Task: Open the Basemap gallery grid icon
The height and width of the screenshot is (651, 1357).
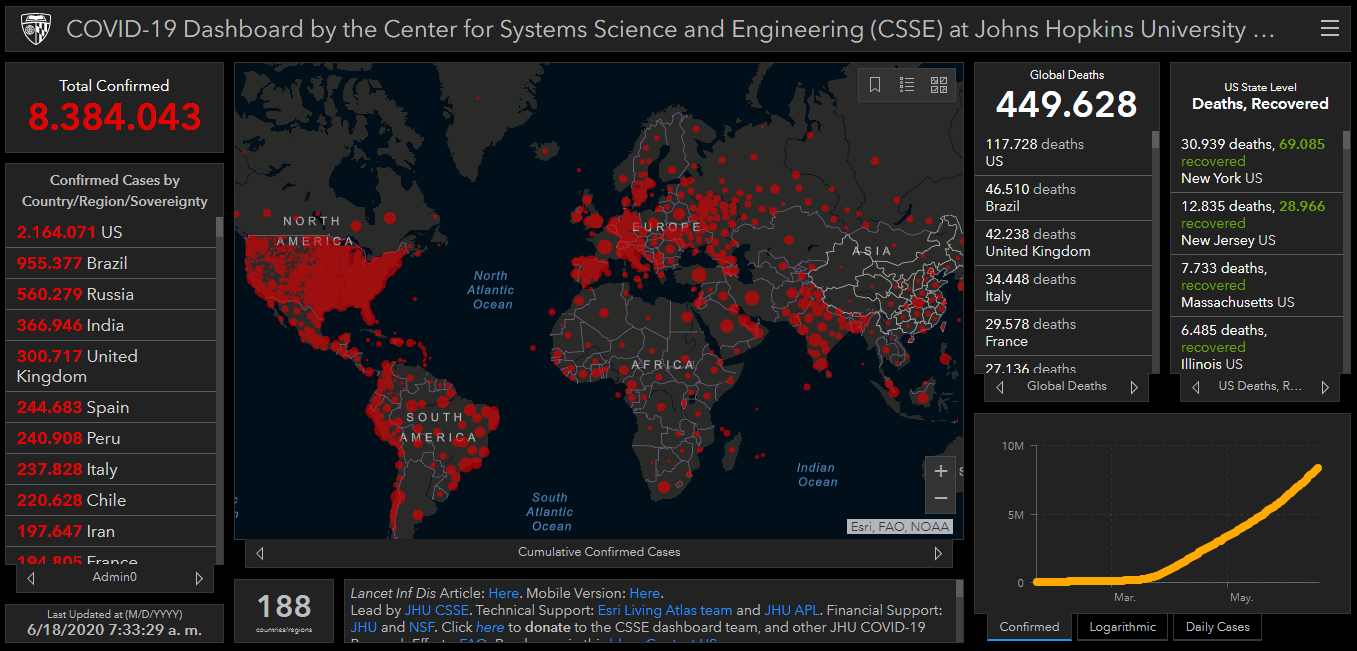Action: (x=939, y=85)
